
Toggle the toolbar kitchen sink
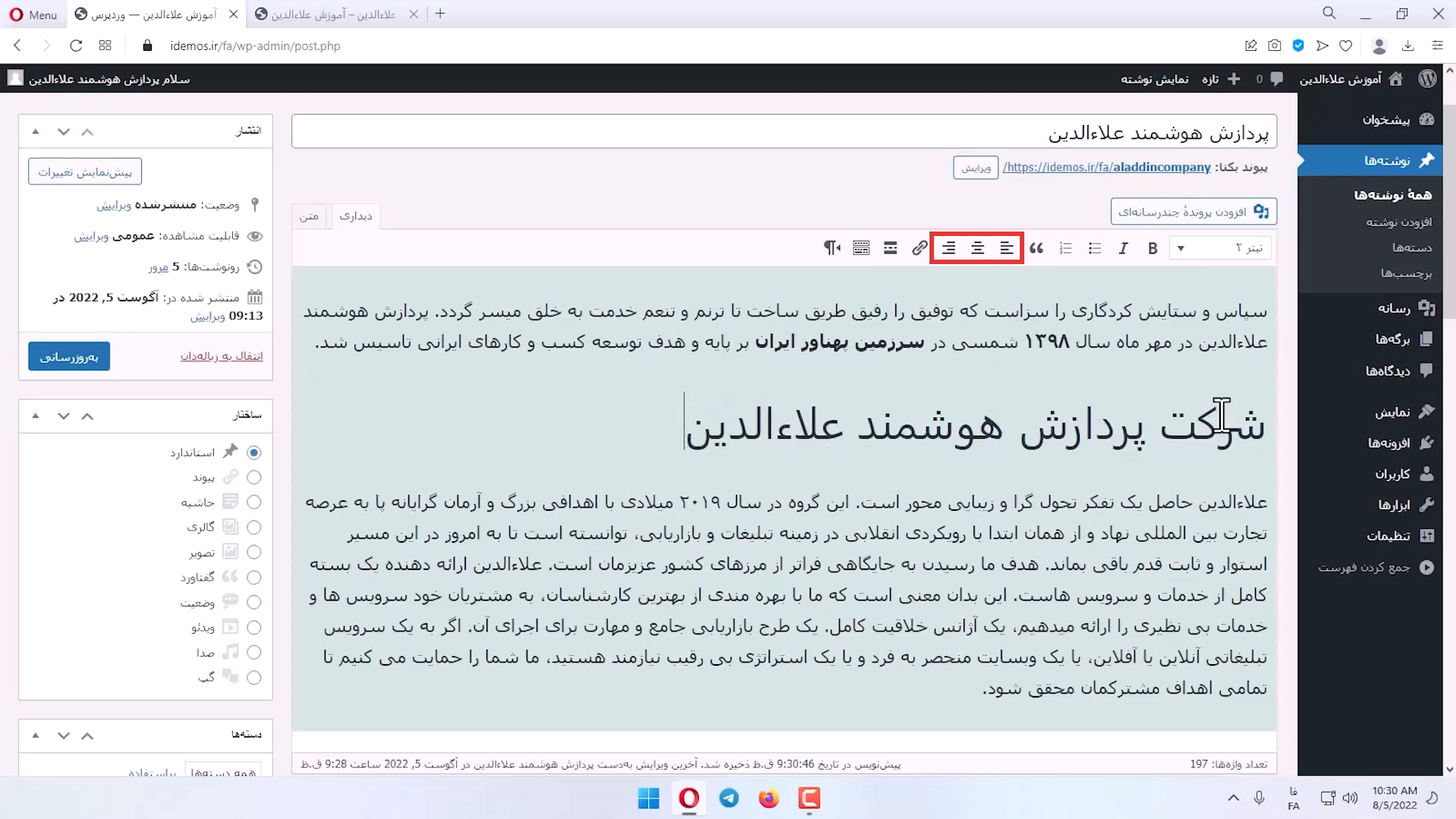[861, 248]
